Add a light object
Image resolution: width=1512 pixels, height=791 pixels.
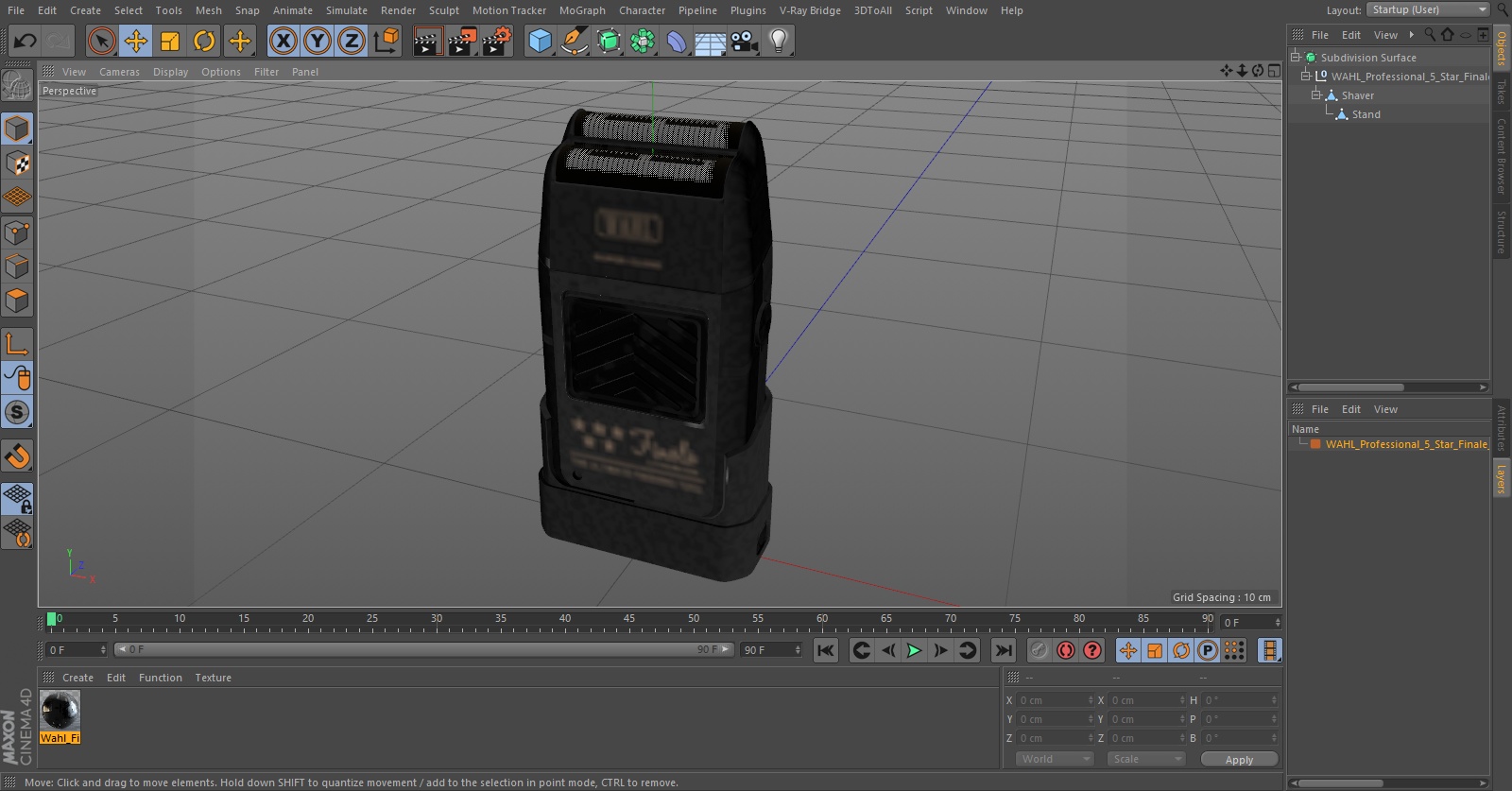779,41
